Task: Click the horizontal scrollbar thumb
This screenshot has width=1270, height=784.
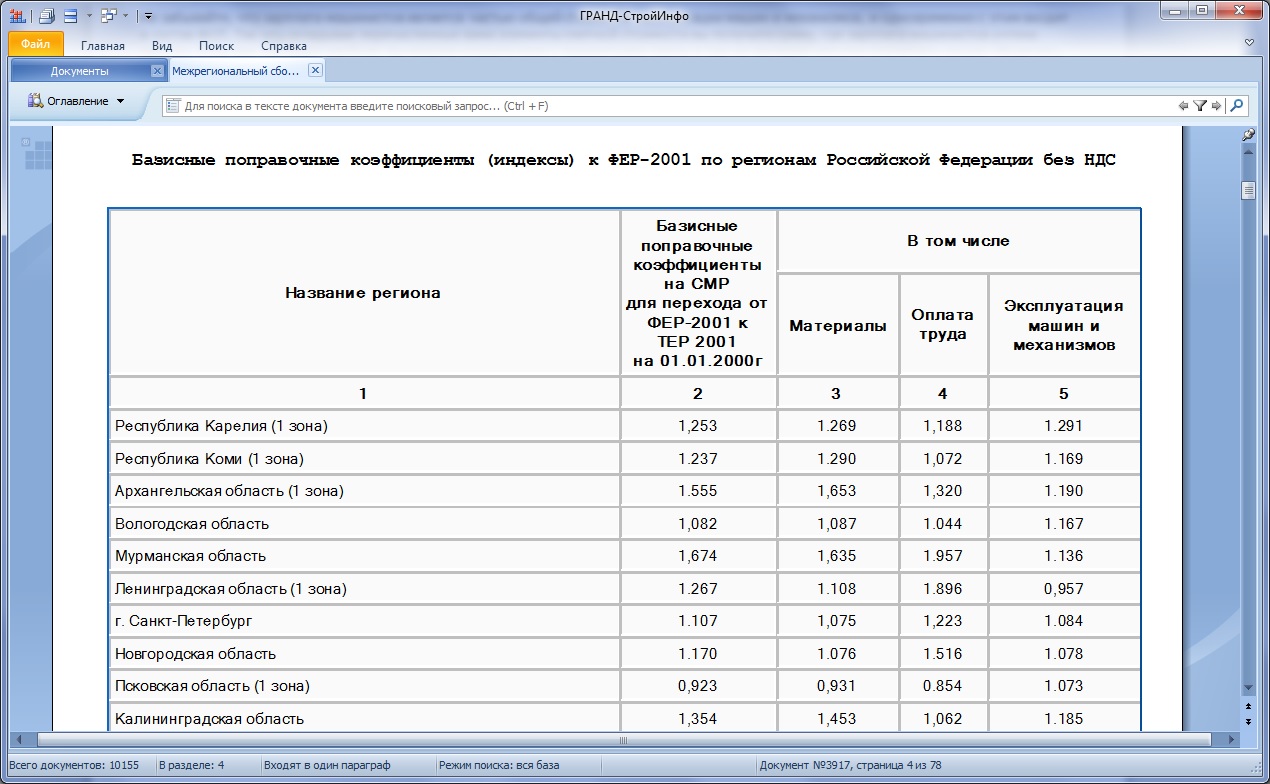Action: [x=625, y=740]
